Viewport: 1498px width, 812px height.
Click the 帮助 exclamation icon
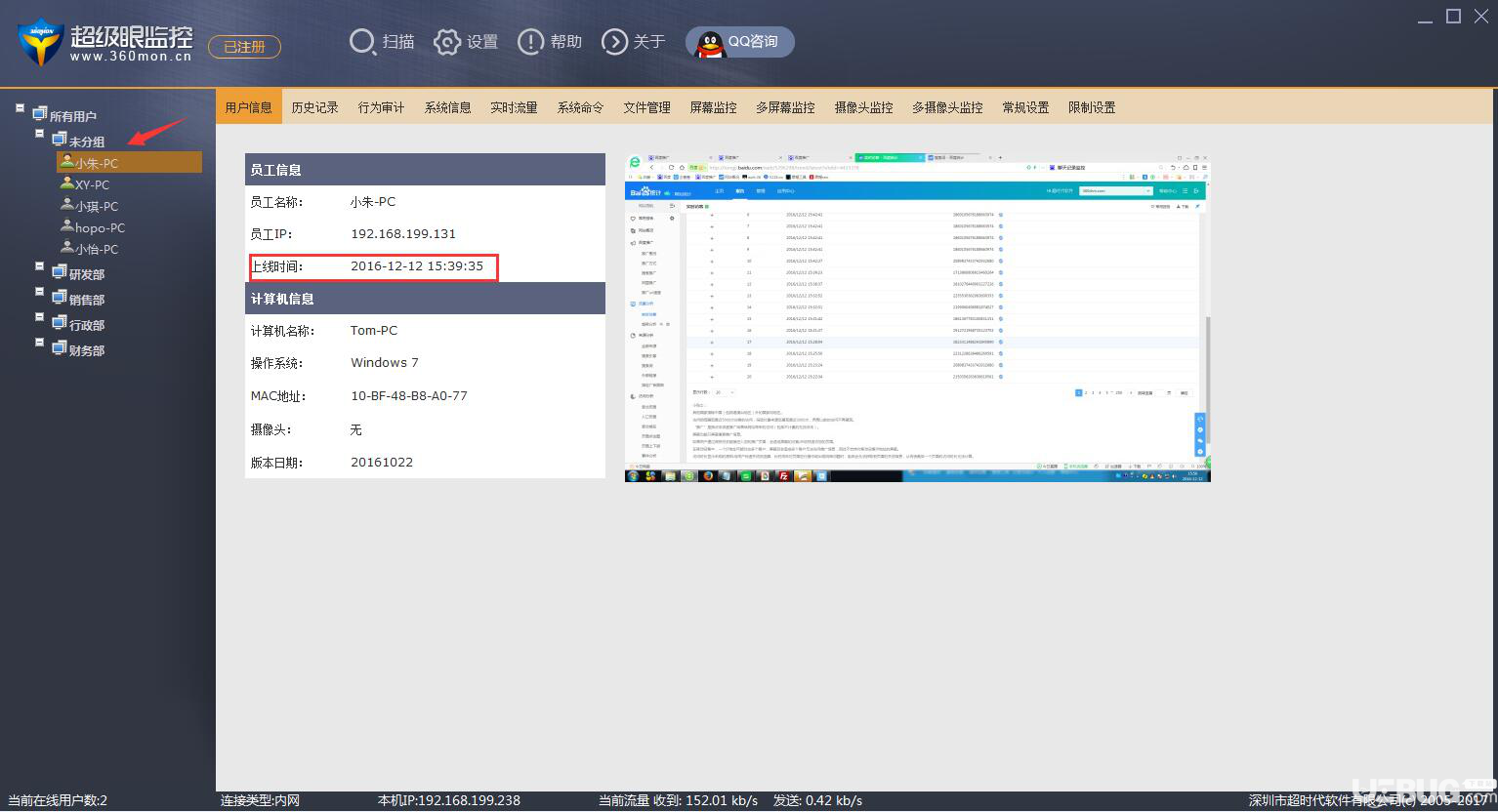tap(530, 41)
